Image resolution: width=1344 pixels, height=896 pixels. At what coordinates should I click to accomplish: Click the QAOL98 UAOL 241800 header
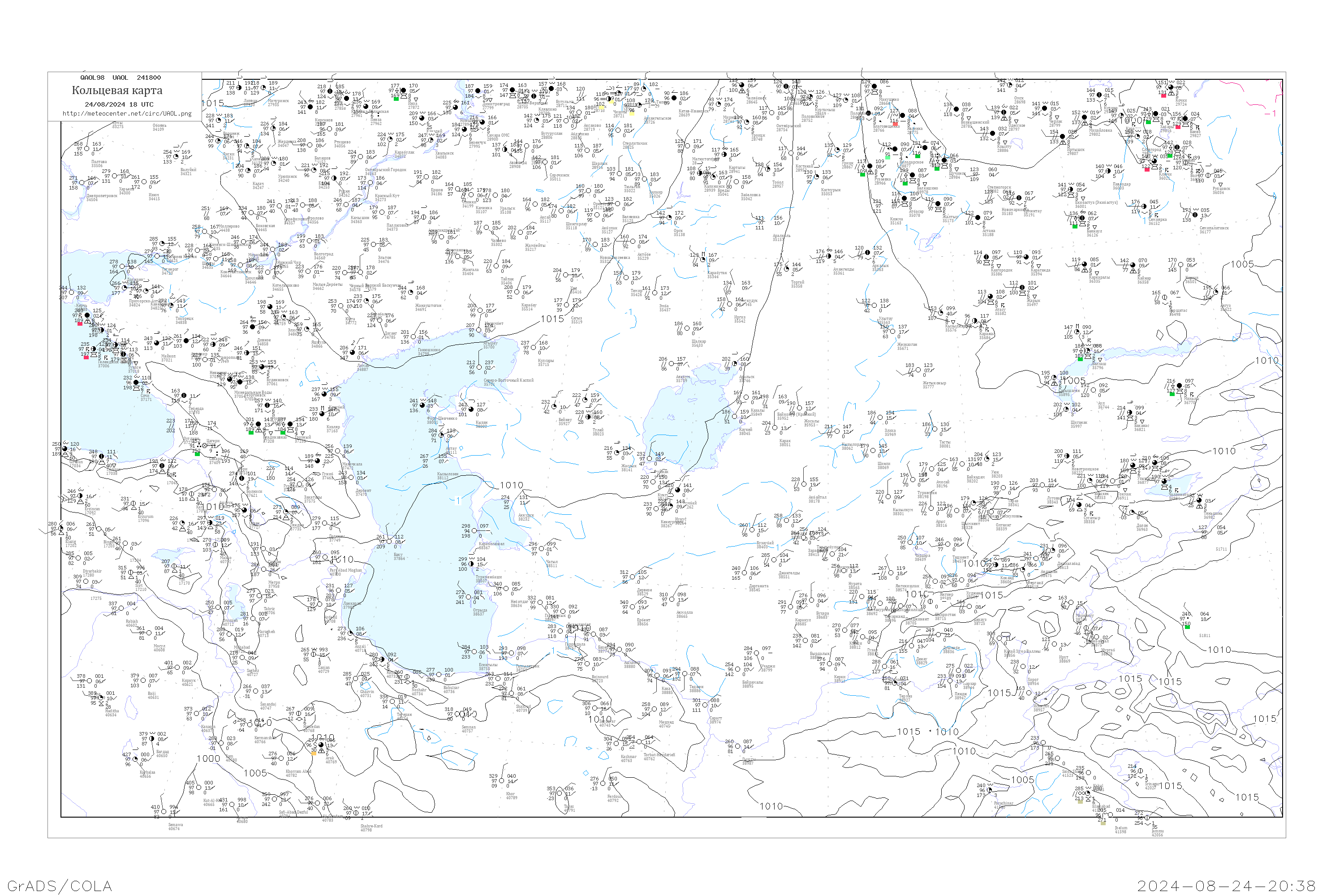click(x=121, y=78)
